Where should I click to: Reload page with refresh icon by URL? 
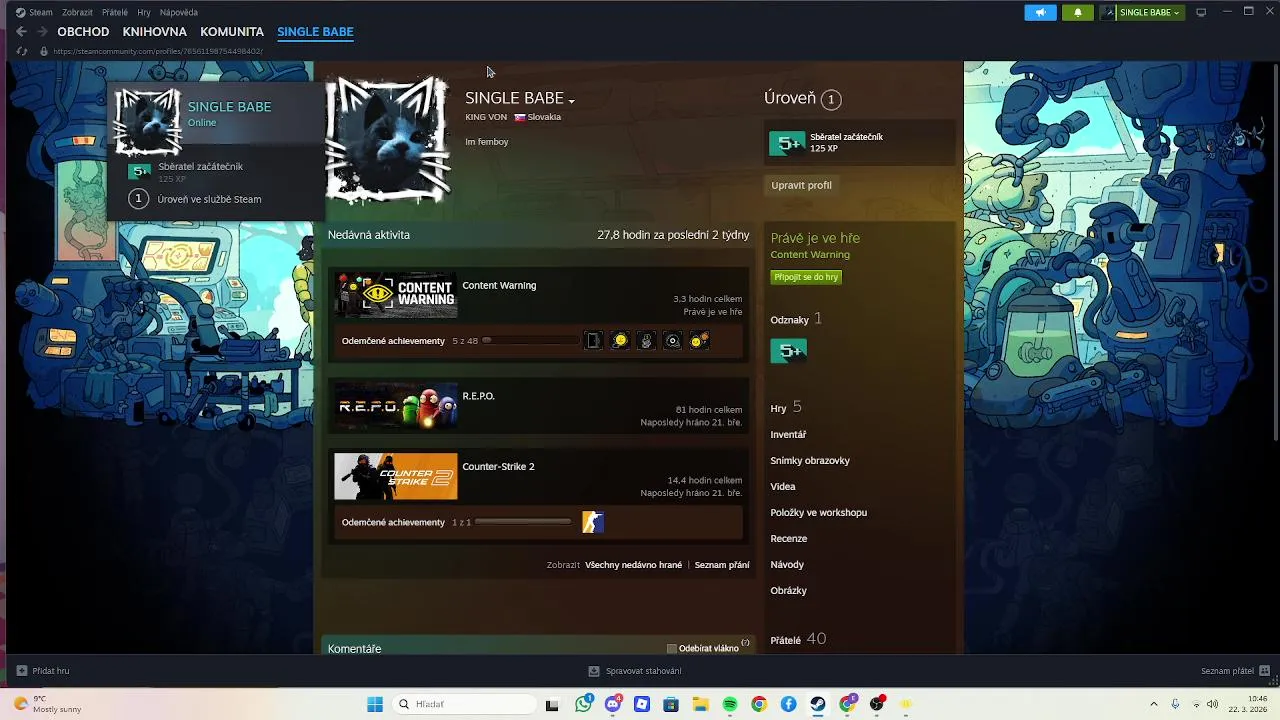22,51
